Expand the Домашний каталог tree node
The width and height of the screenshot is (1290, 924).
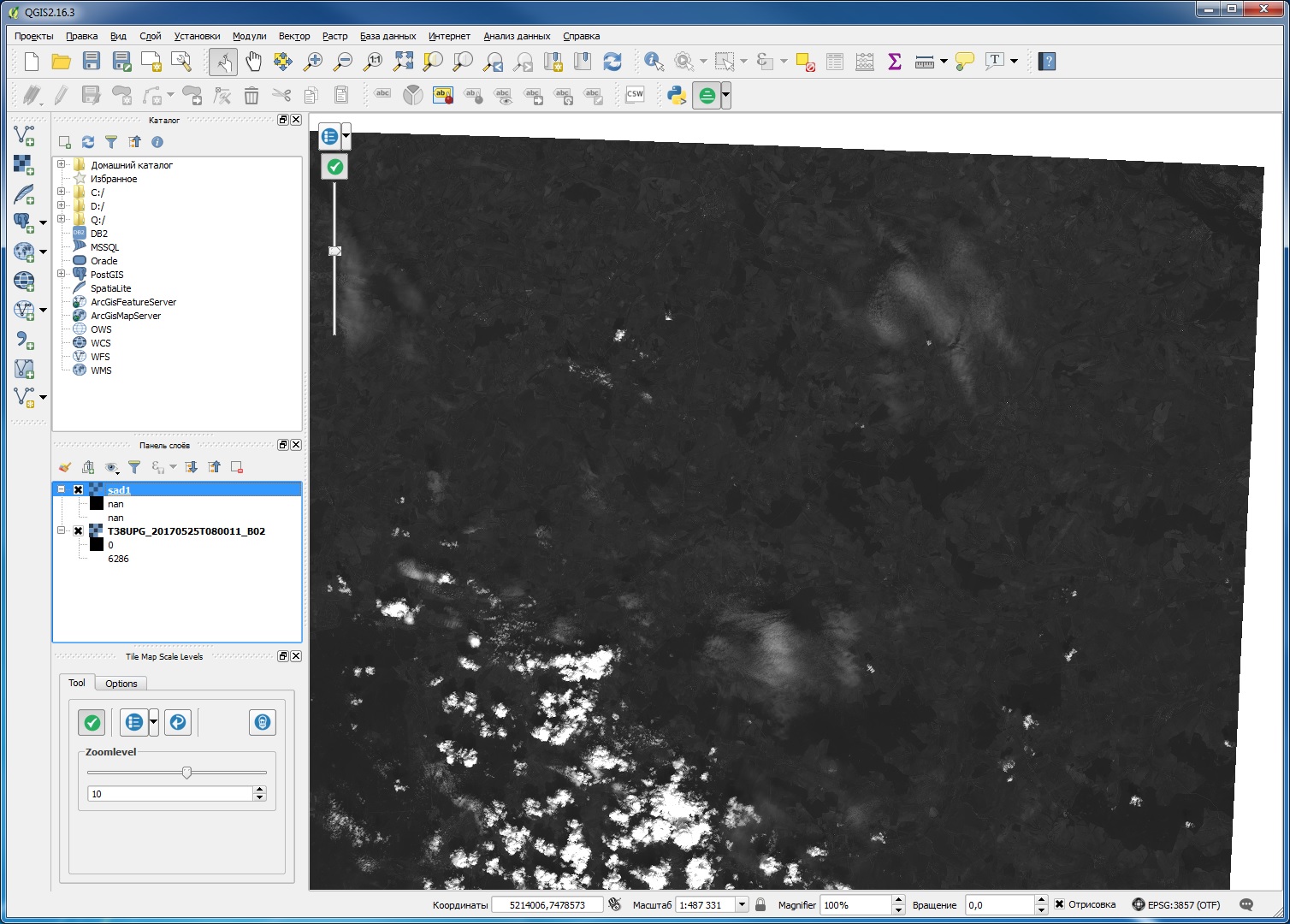click(x=61, y=164)
